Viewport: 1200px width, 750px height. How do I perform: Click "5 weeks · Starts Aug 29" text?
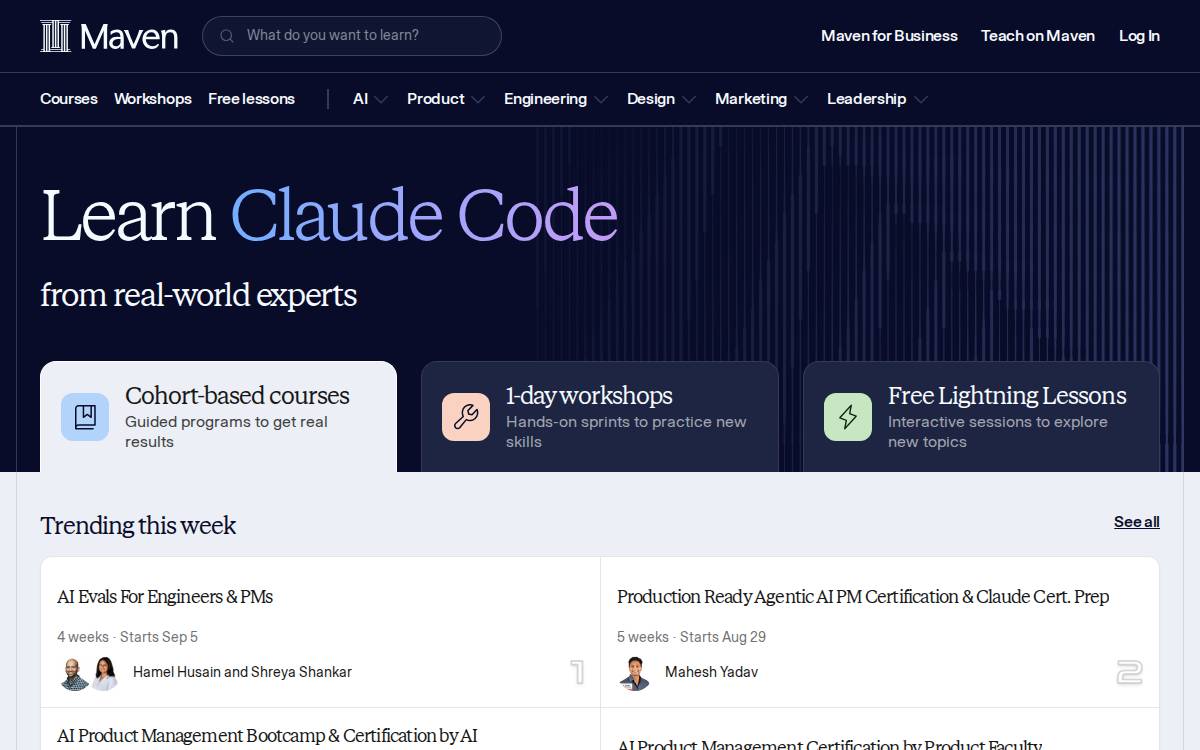pyautogui.click(x=691, y=637)
